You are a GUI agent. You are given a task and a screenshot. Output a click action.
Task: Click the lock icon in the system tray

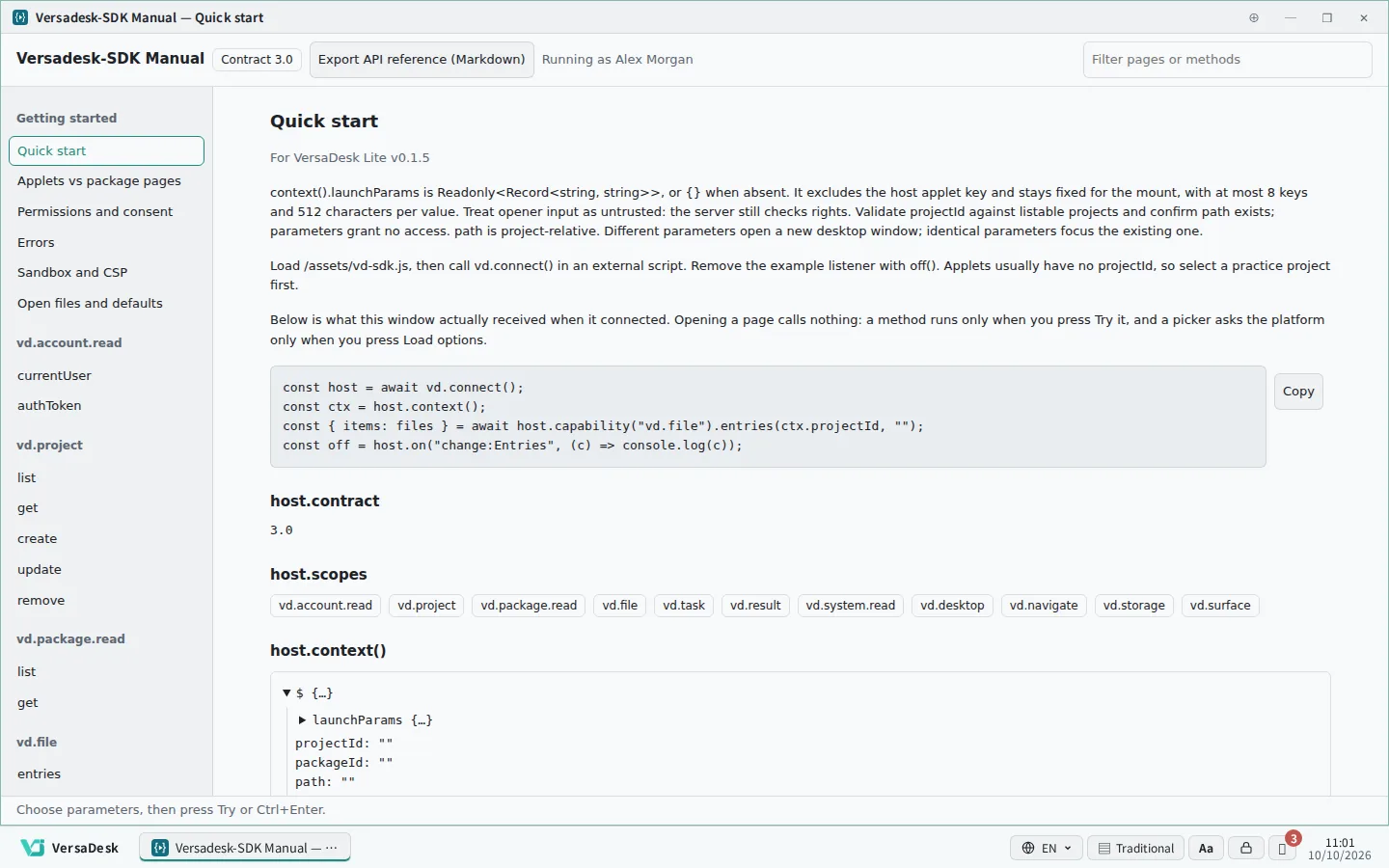click(x=1246, y=848)
